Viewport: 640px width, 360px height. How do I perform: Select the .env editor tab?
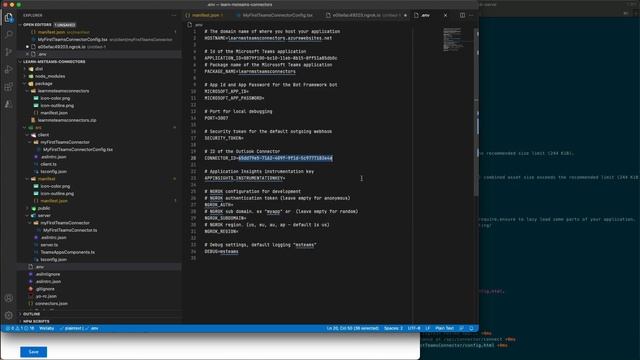pos(424,15)
